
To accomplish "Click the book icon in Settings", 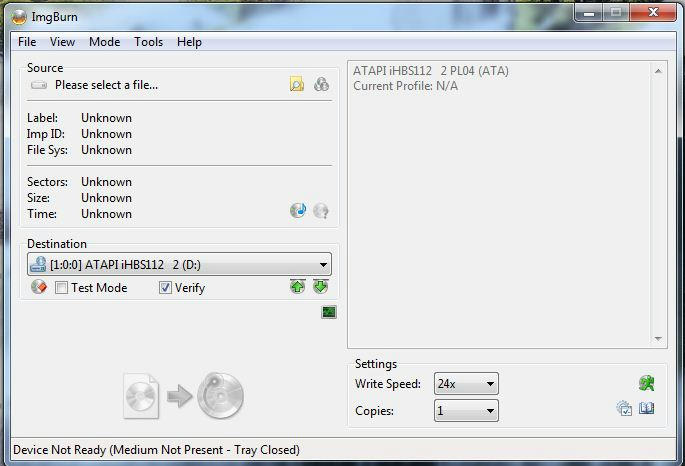I will [647, 408].
